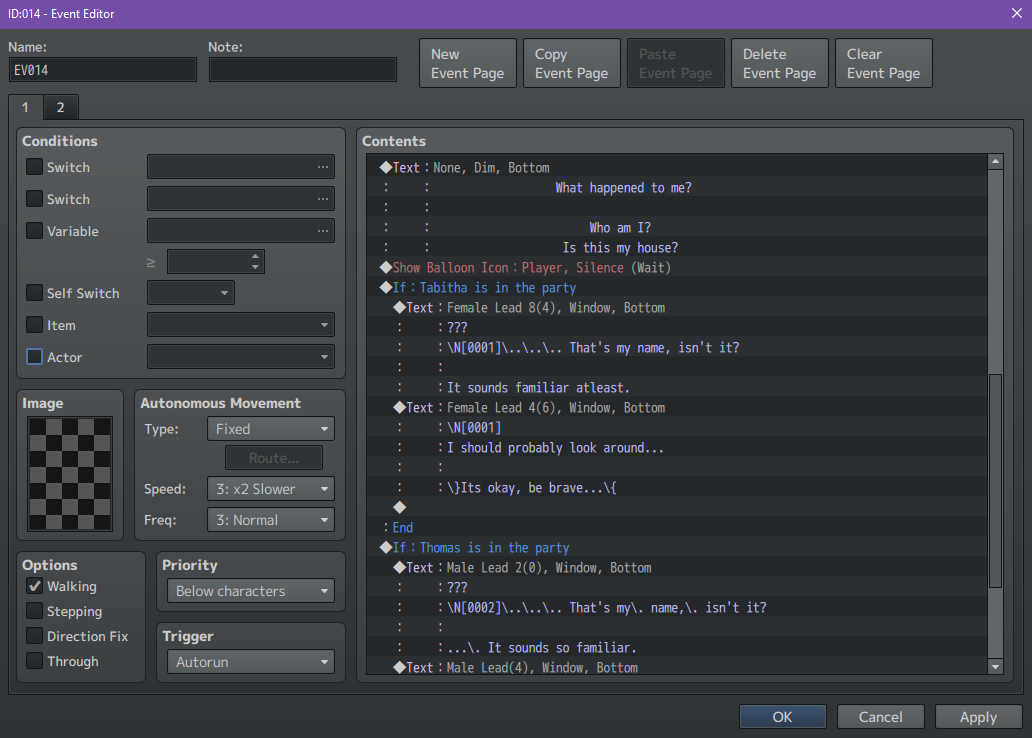Select the 'Text : Female Lead 4(6)' command
1032x738 pixels.
point(677,408)
